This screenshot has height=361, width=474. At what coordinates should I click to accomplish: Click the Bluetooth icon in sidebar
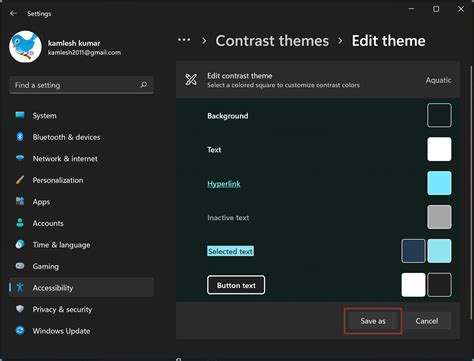point(20,137)
